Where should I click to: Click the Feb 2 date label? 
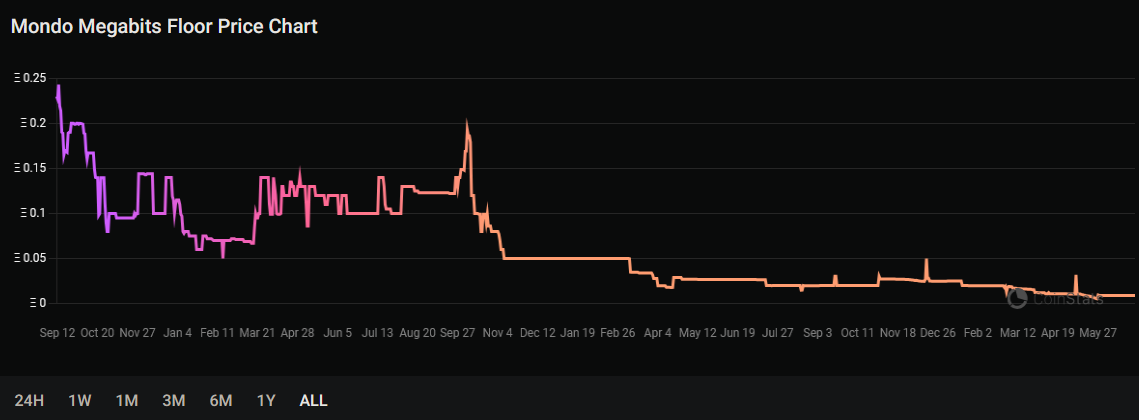978,333
